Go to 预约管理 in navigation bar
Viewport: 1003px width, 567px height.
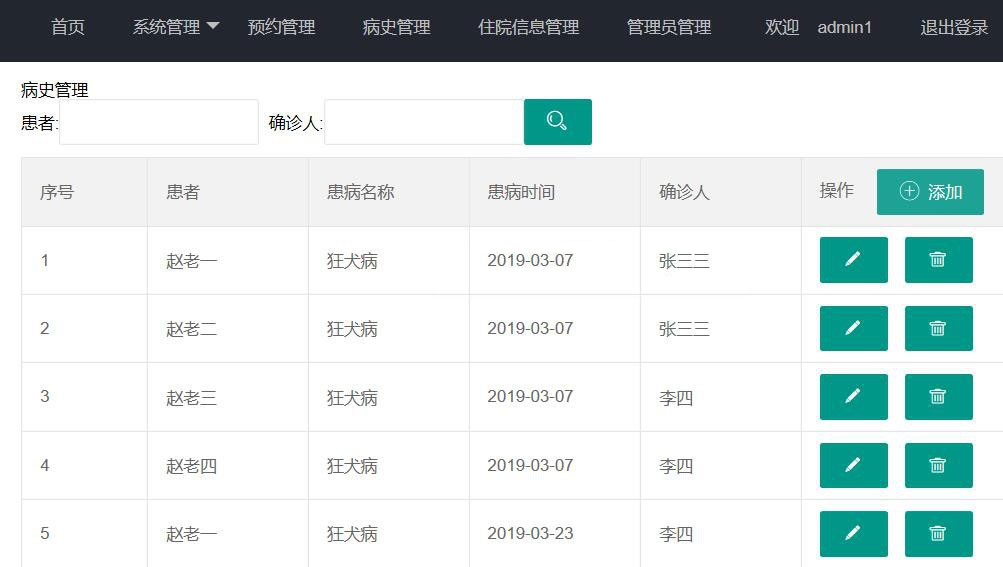click(281, 28)
